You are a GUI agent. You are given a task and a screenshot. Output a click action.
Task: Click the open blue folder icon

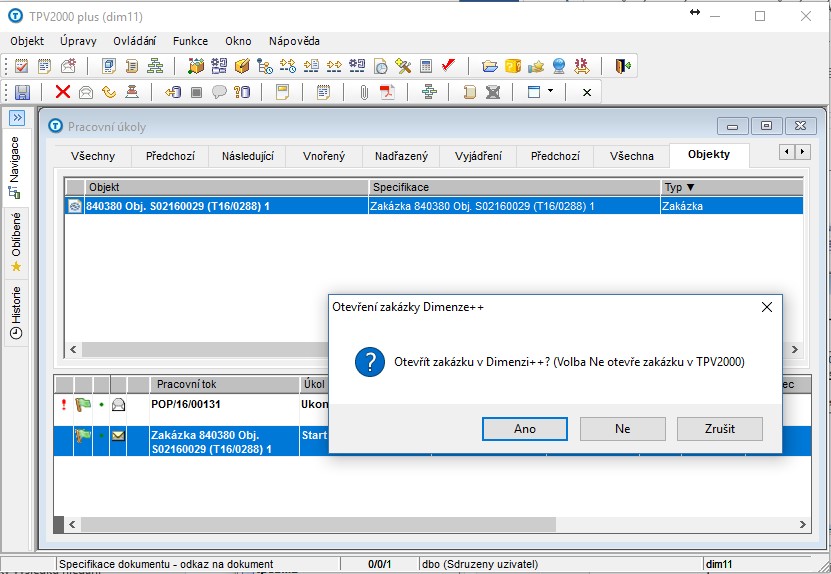(490, 66)
